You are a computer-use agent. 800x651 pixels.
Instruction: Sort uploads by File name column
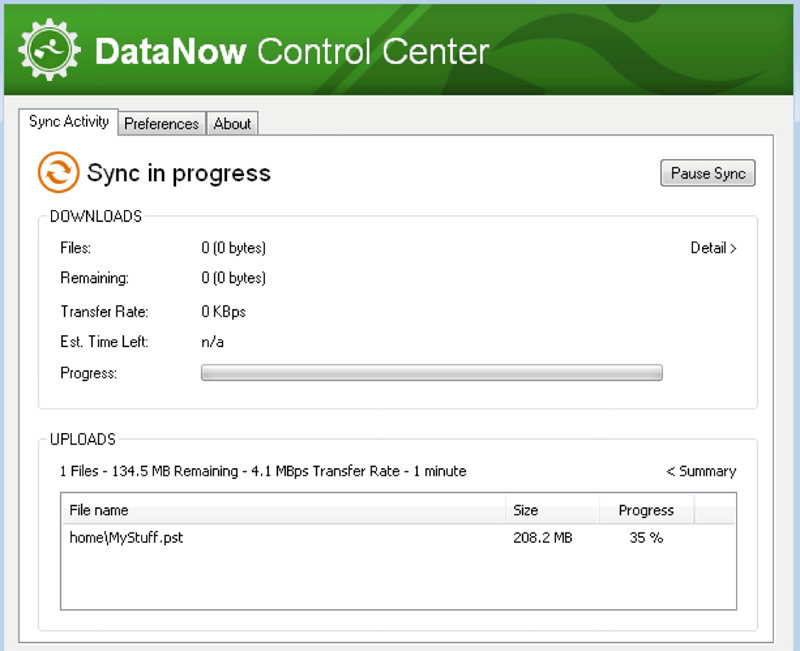click(284, 510)
